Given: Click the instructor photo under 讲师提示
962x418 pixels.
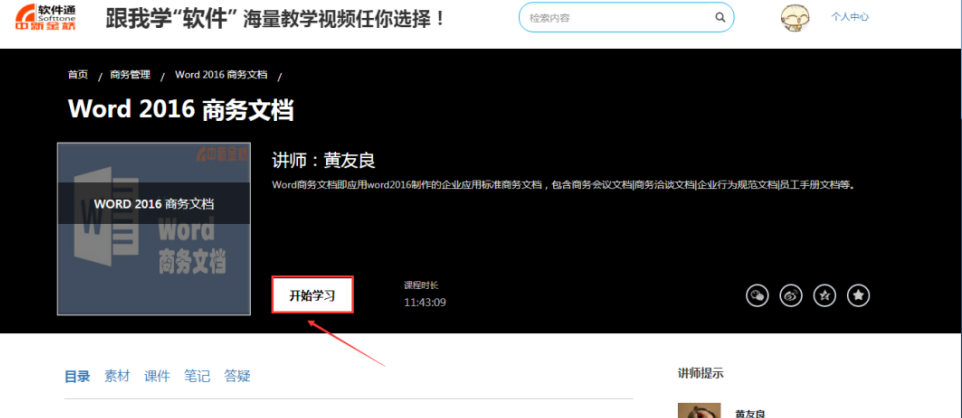Looking at the screenshot, I should (699, 410).
